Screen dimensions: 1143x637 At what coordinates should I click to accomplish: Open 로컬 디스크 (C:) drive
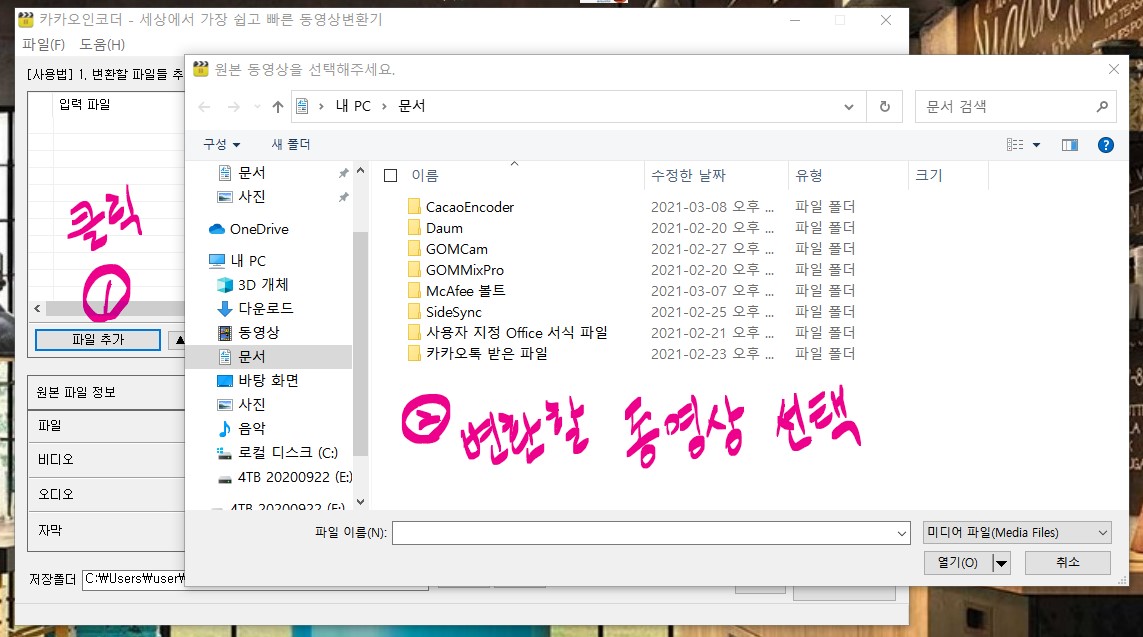(x=287, y=453)
